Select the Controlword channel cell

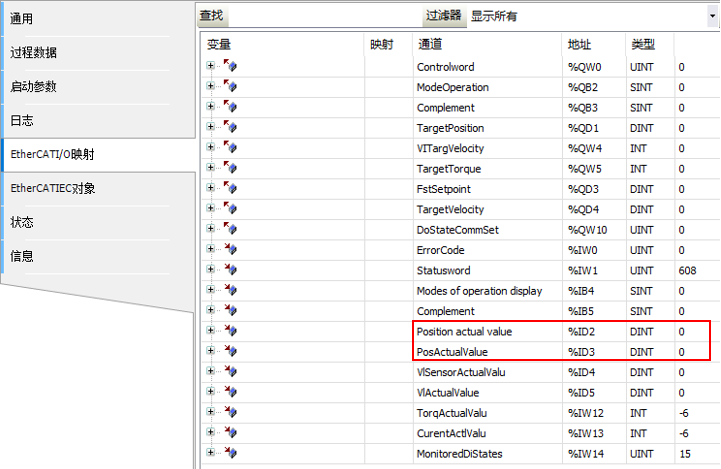point(487,67)
